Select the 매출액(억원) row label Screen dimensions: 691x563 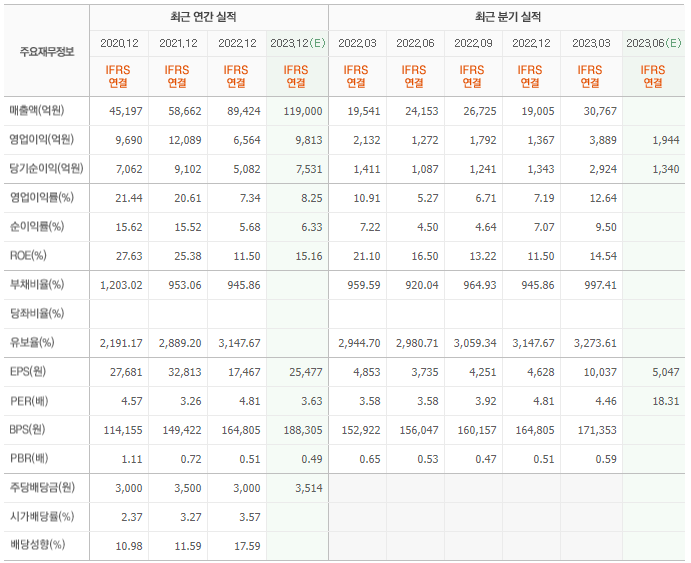(x=37, y=111)
